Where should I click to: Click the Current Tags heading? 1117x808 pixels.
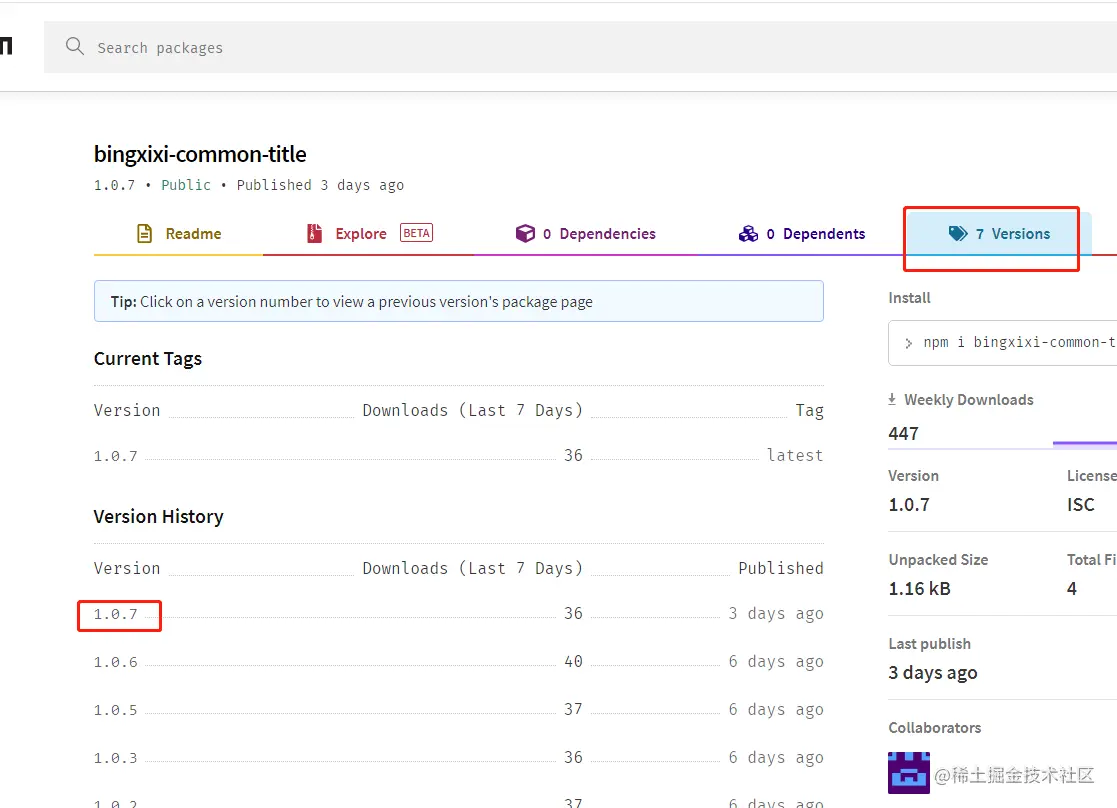tap(148, 358)
